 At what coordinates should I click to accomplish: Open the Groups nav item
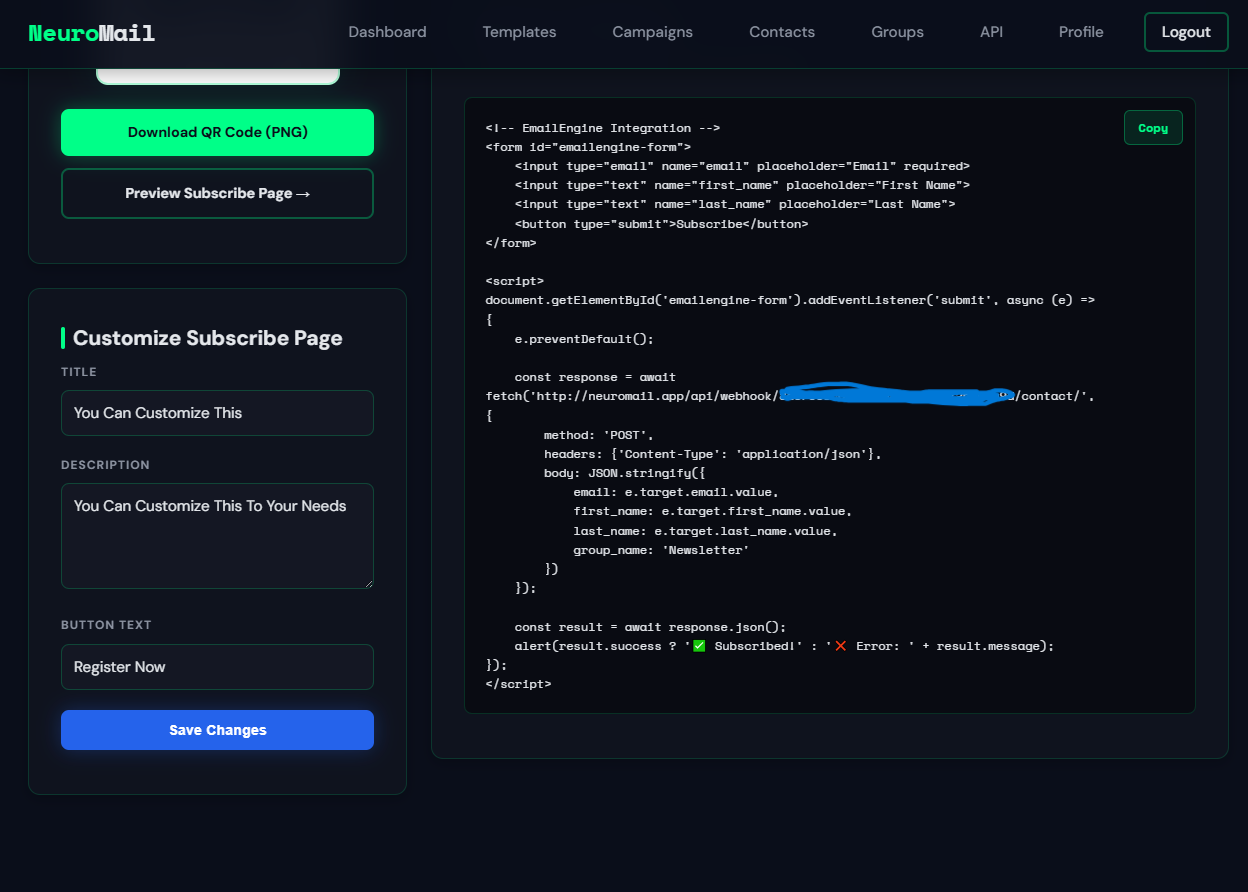tap(897, 32)
